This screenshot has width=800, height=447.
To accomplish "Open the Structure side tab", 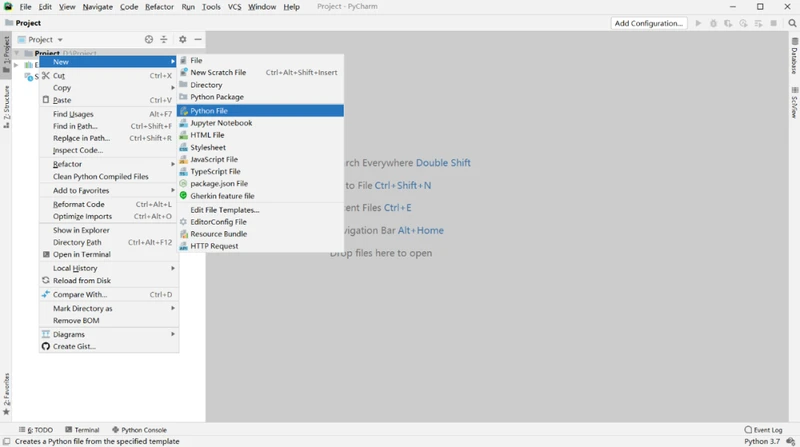I will [x=6, y=106].
